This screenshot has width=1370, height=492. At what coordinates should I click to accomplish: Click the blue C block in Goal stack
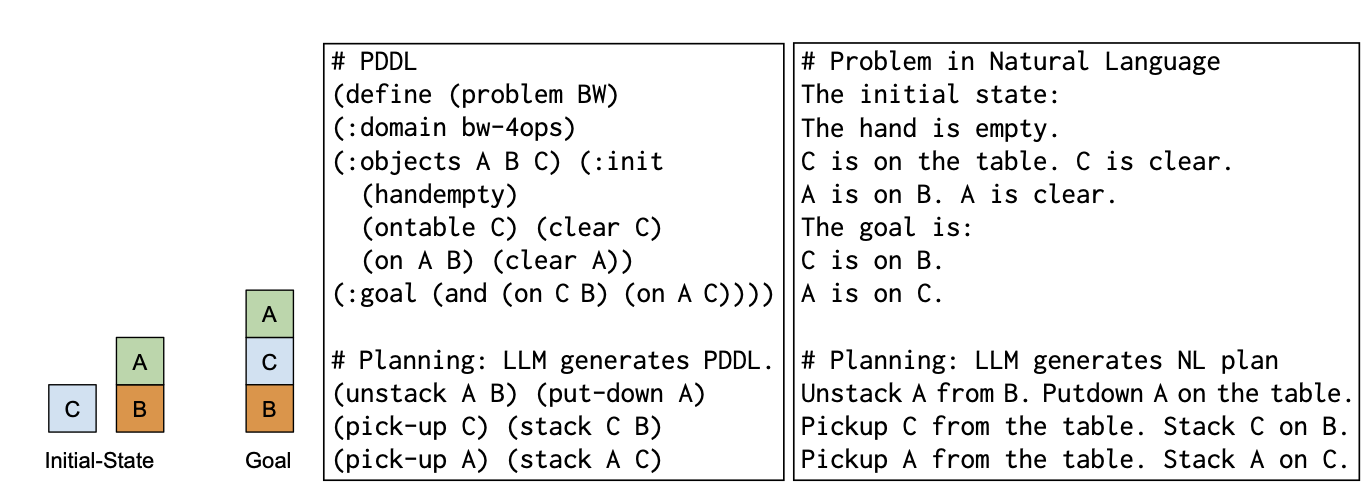point(269,361)
